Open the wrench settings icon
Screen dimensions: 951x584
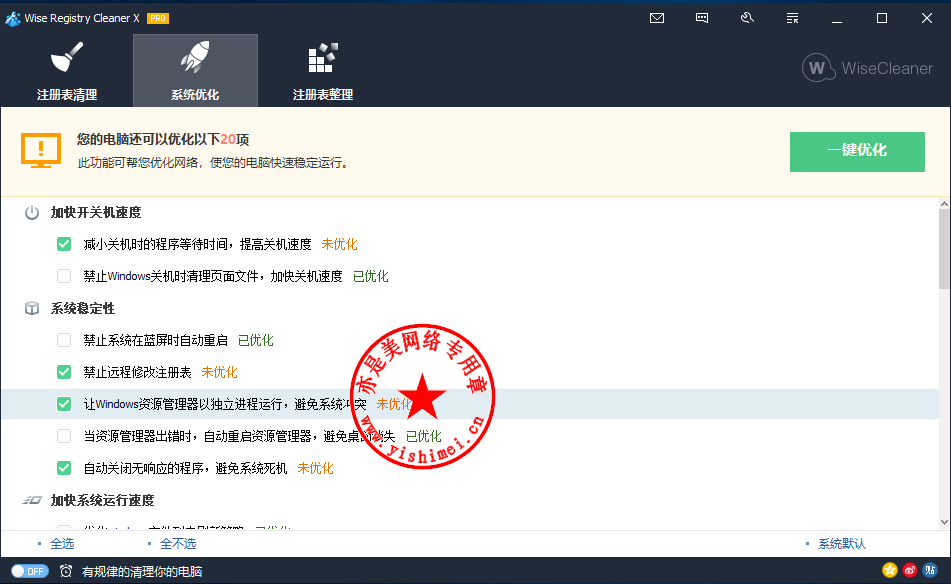tap(747, 18)
